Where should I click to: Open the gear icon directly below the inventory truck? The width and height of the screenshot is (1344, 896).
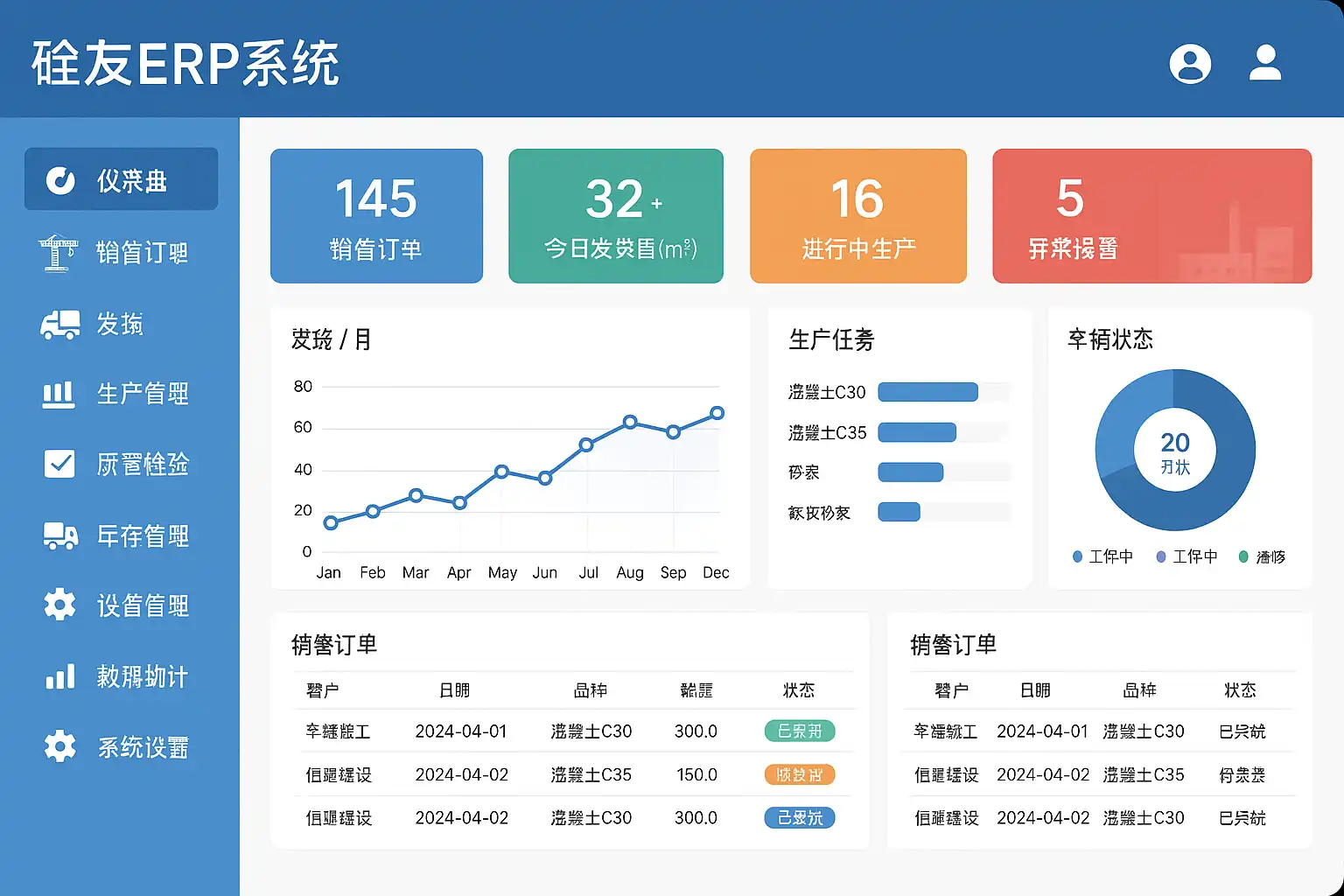pos(59,605)
